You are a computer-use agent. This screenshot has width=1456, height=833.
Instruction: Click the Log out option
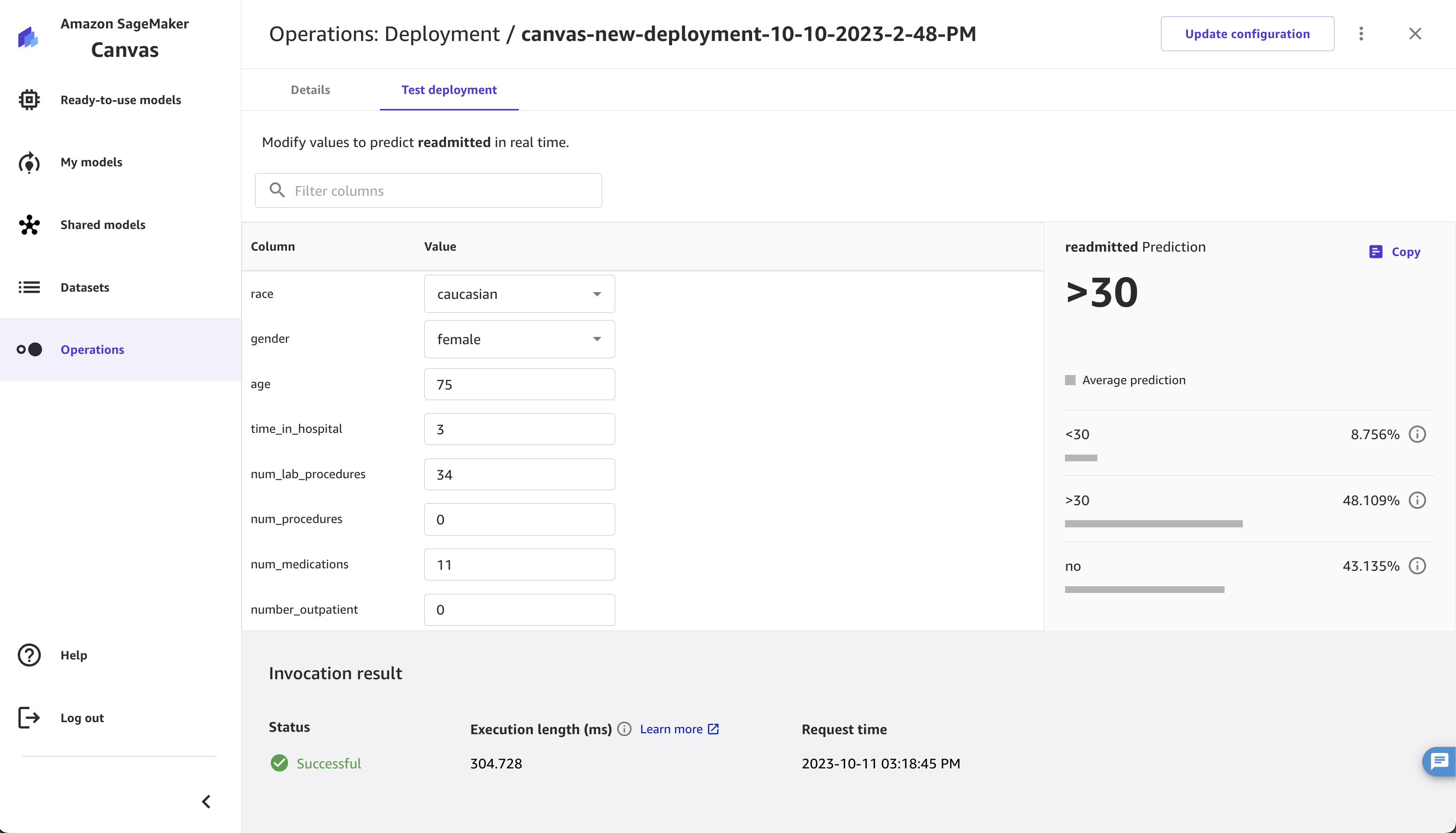[x=83, y=717]
